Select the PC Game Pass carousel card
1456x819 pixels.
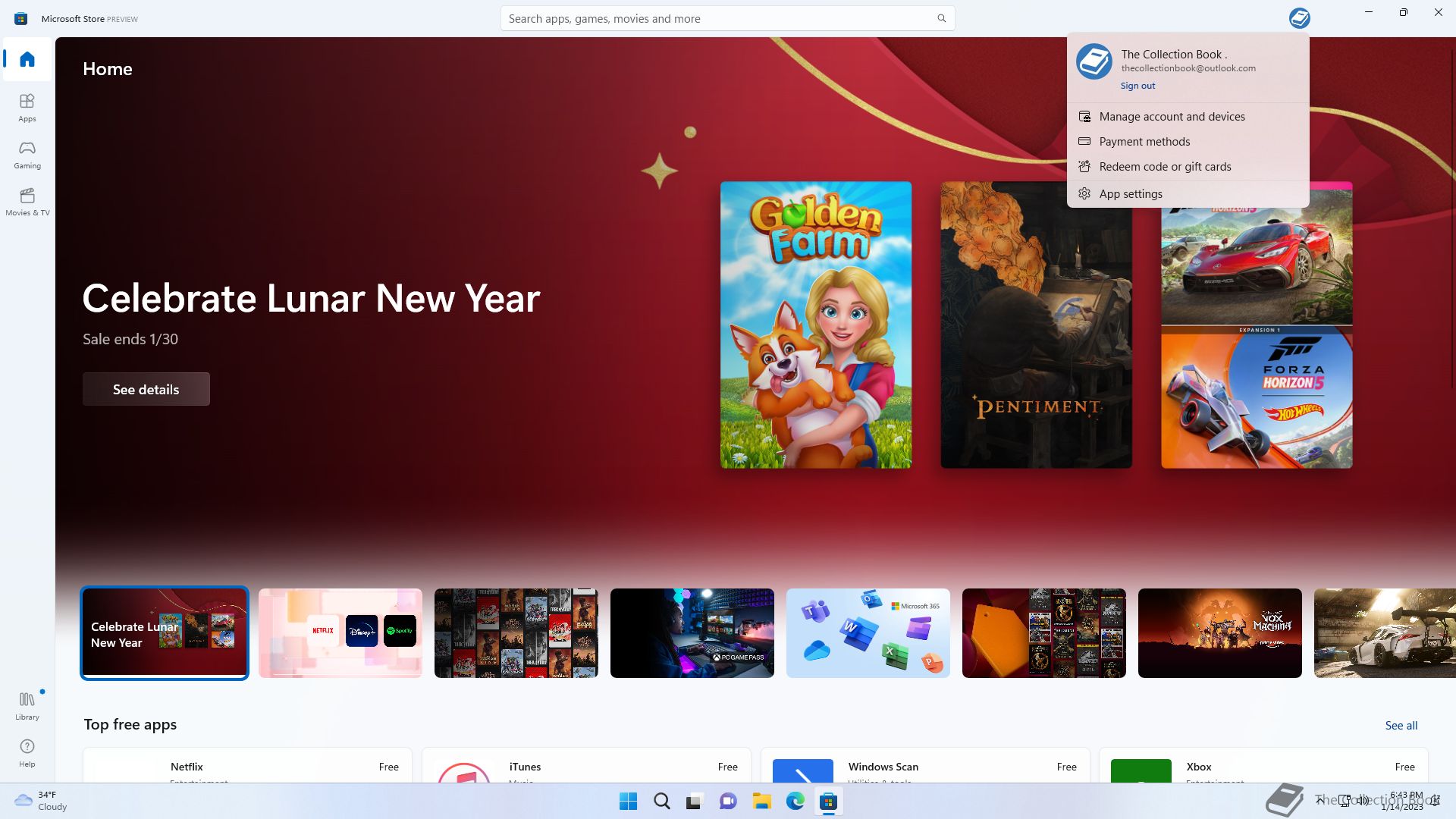692,633
